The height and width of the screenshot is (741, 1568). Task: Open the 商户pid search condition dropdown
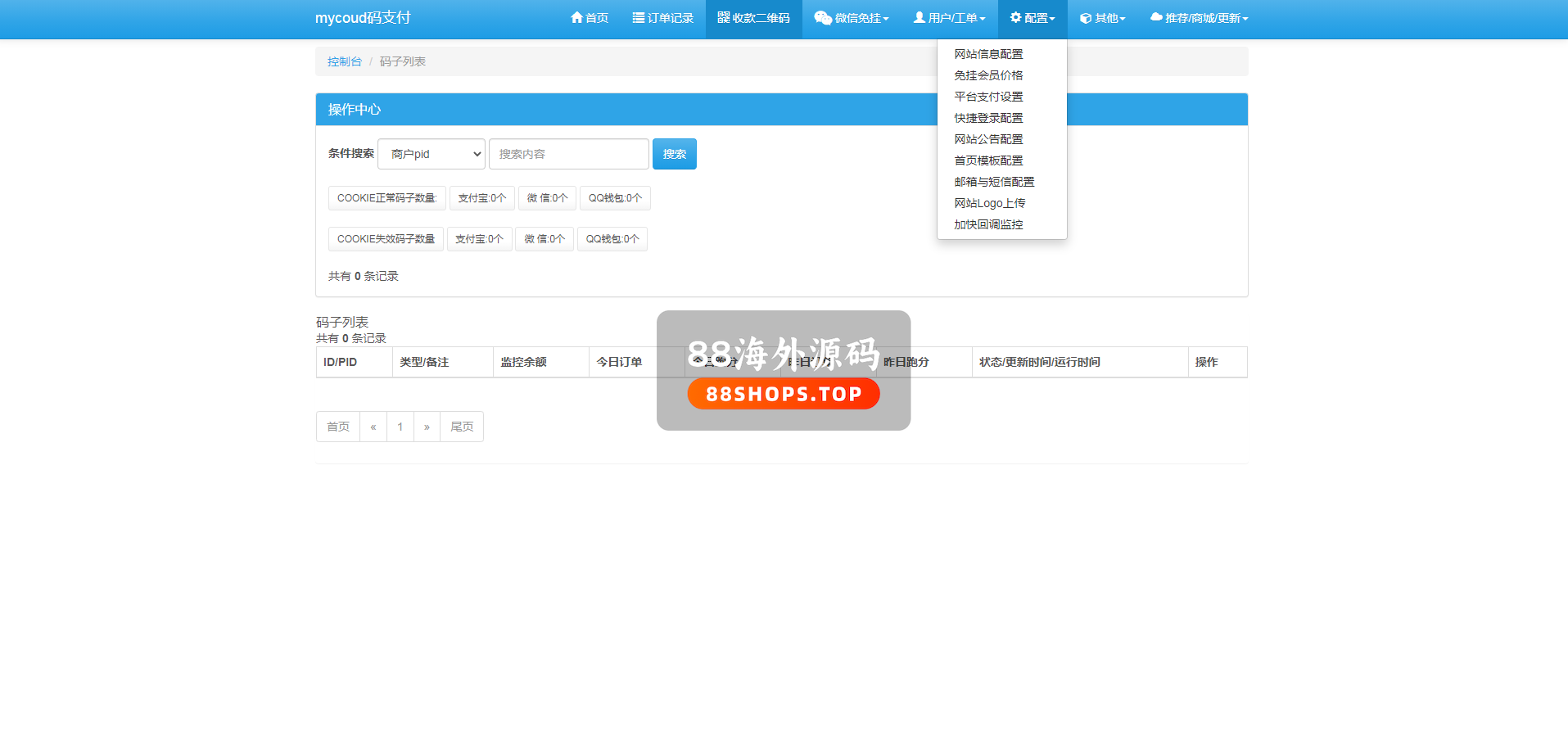[x=432, y=154]
